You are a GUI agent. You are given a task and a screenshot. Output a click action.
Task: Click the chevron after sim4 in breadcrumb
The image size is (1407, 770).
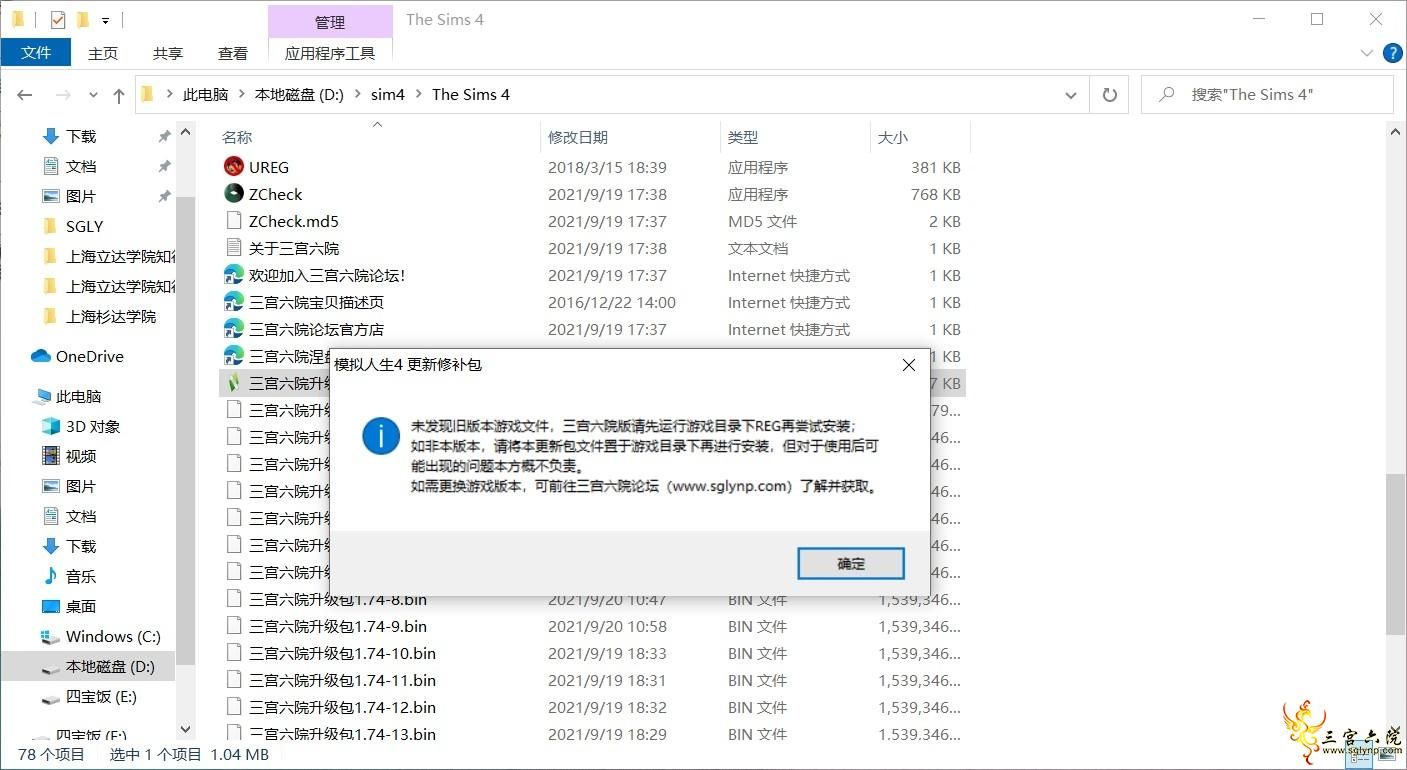point(418,95)
